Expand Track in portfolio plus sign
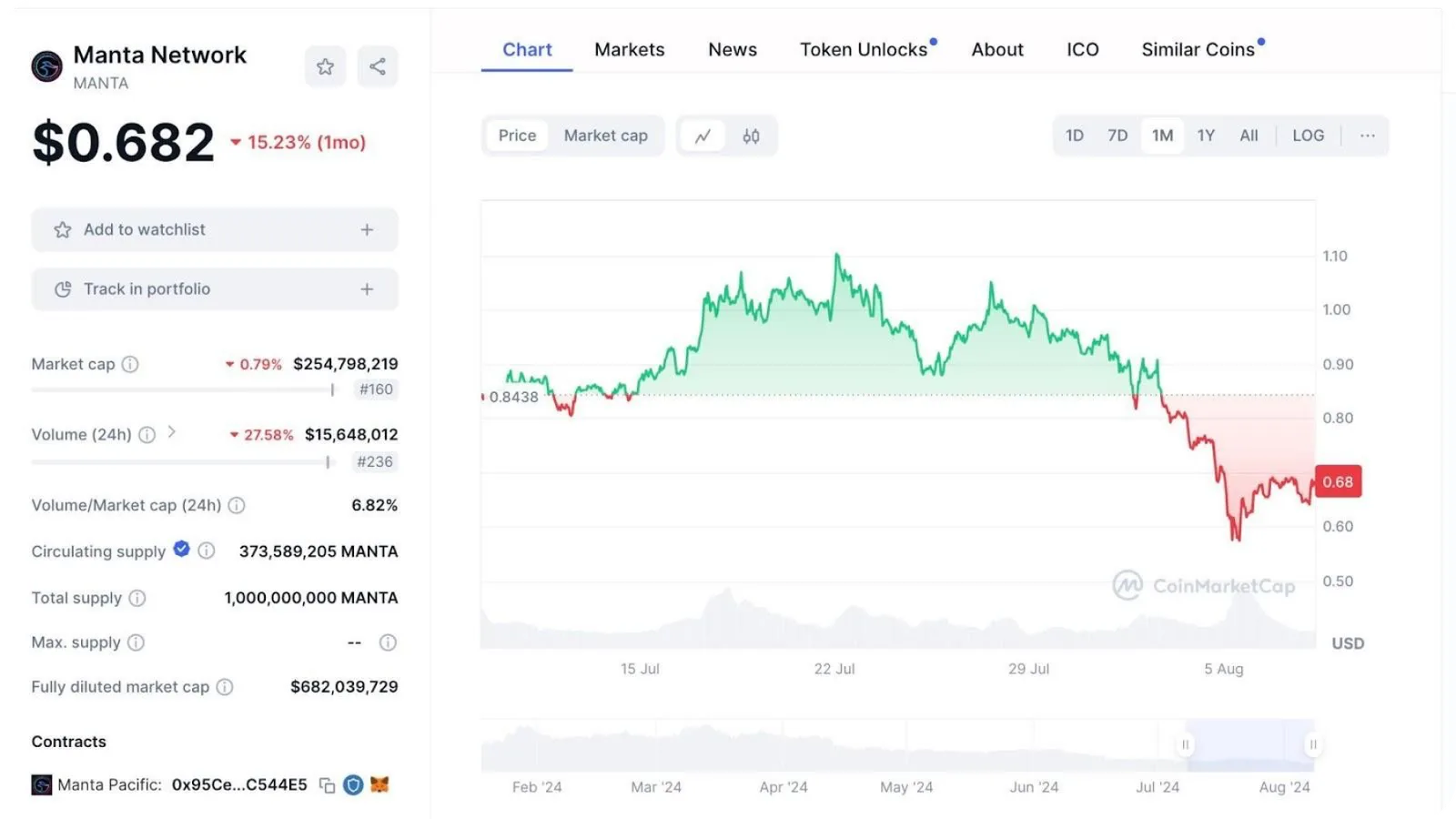 [x=367, y=289]
